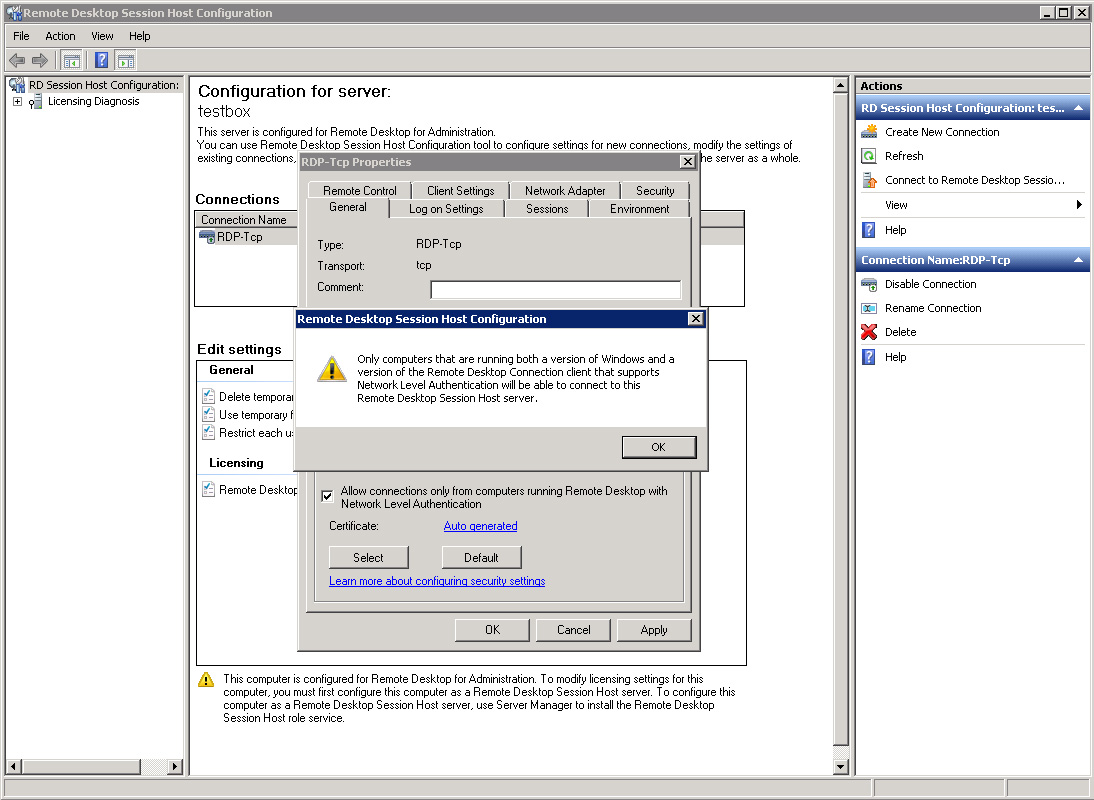Viewport: 1094px width, 800px height.
Task: Click the Back arrow toolbar icon
Action: 17,61
